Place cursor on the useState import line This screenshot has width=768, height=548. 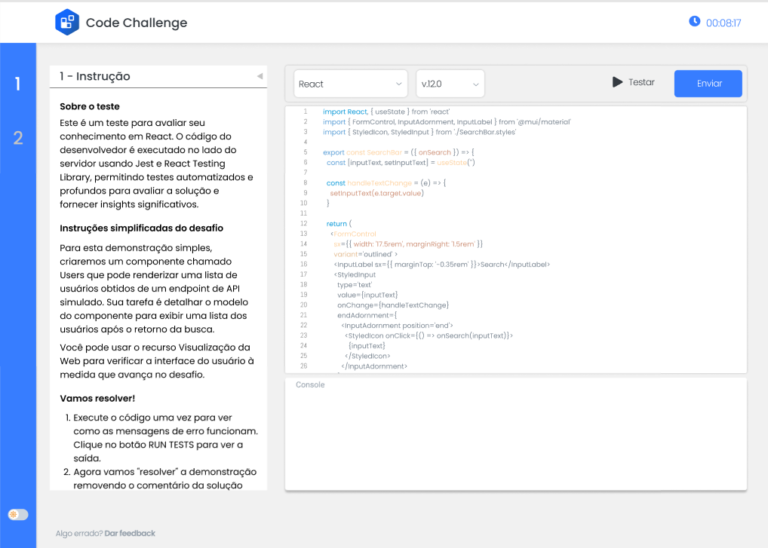[373, 111]
